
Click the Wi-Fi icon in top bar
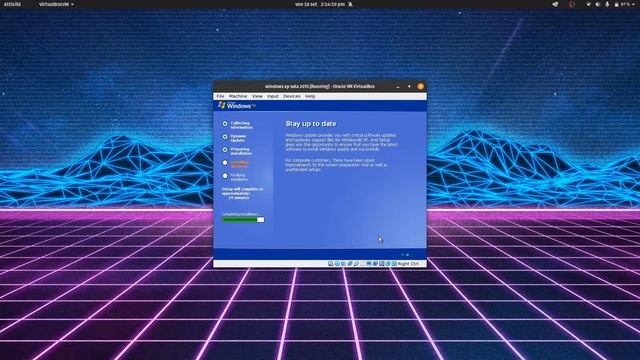coord(588,4)
